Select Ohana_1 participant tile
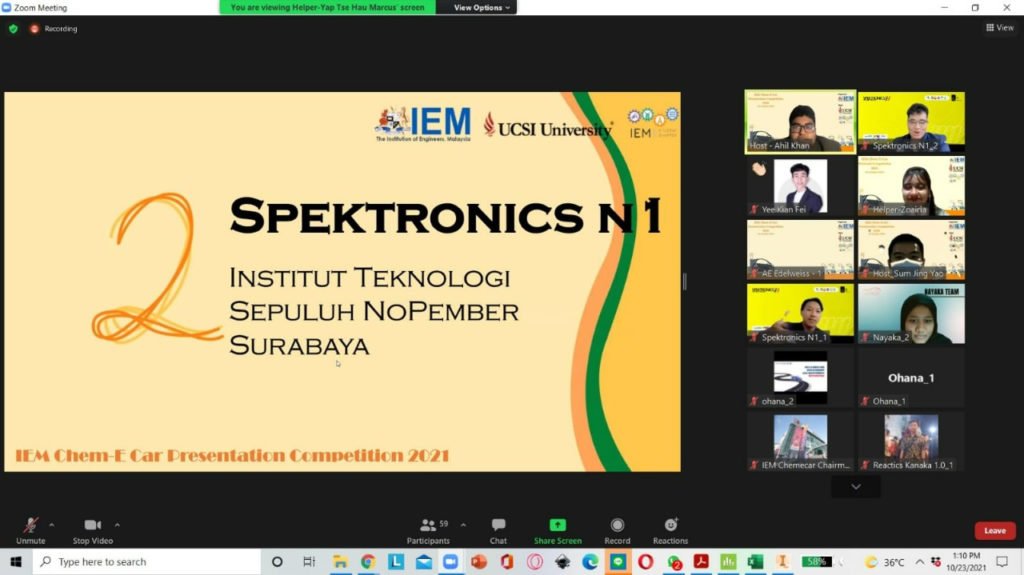 click(911, 378)
